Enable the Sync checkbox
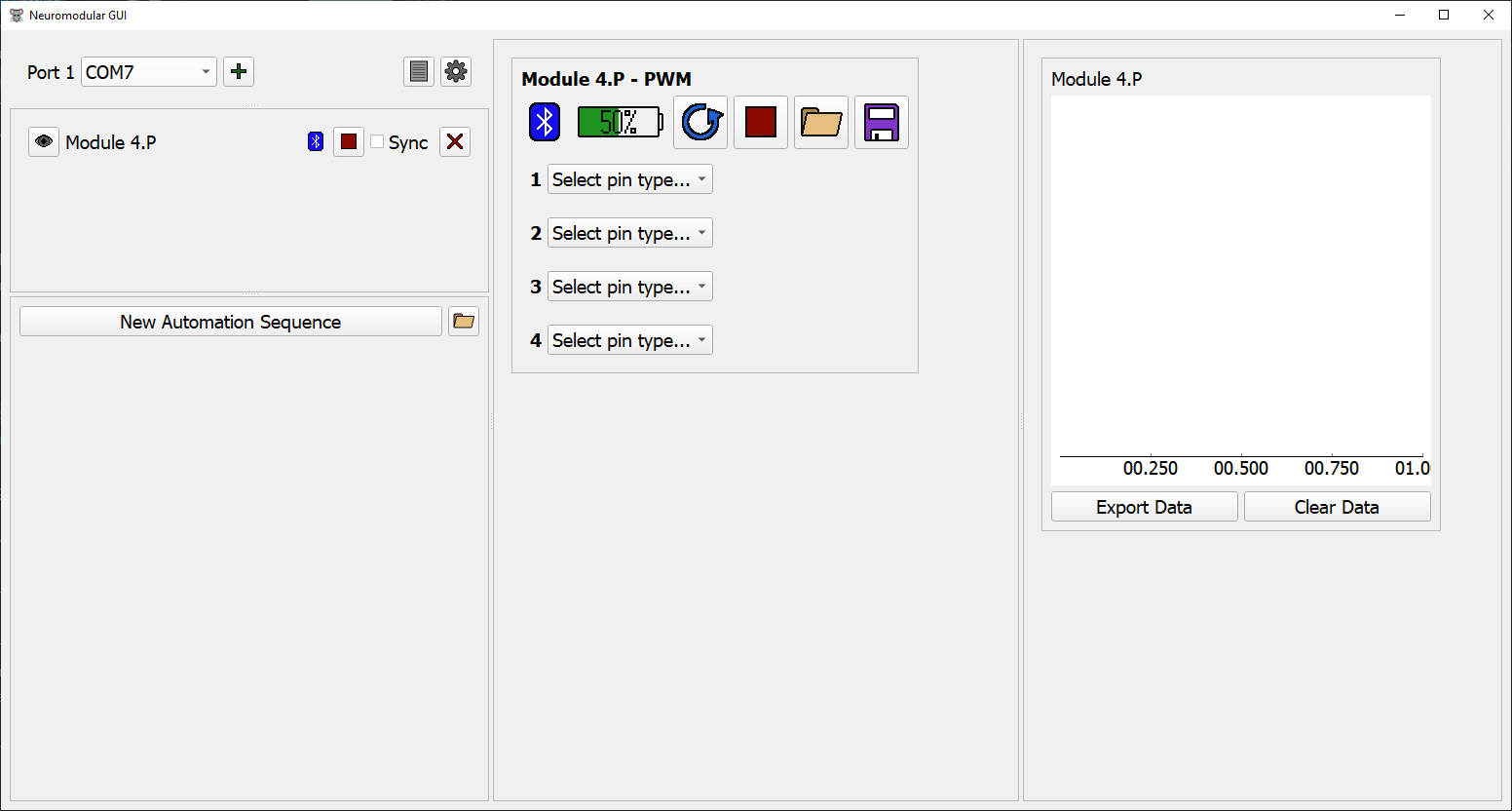Viewport: 1512px width, 811px height. click(377, 142)
